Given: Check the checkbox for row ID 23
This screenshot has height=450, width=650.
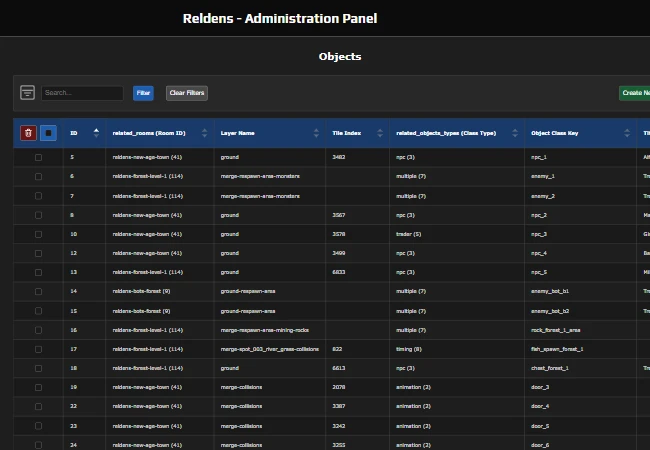Looking at the screenshot, I should (x=39, y=426).
